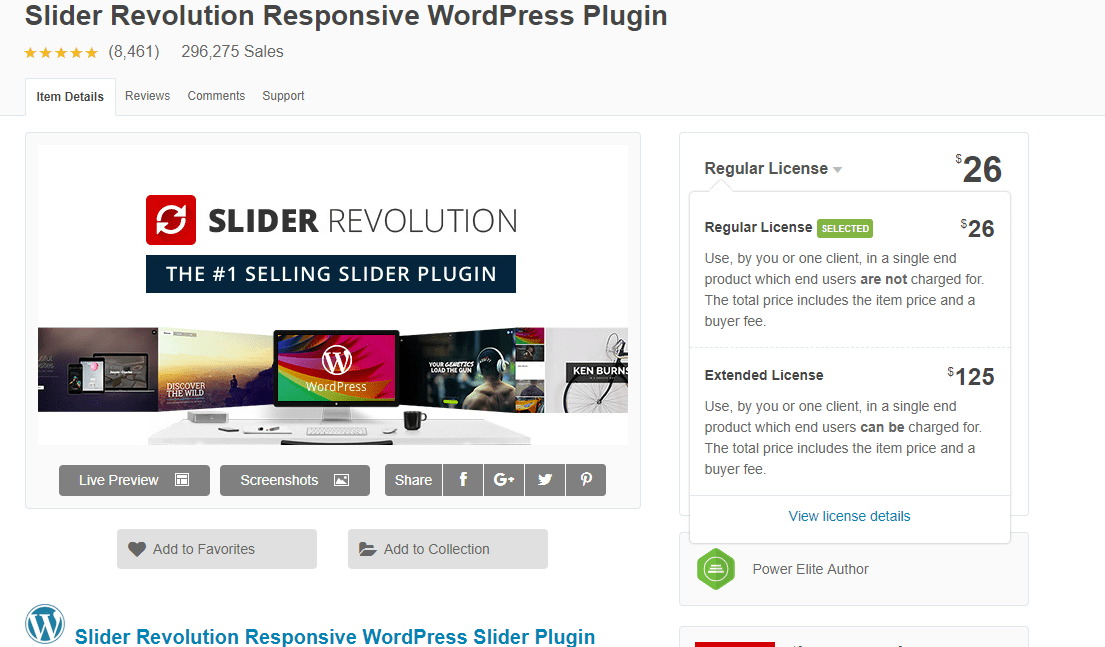Click the five-star rating stars

pyautogui.click(x=61, y=52)
